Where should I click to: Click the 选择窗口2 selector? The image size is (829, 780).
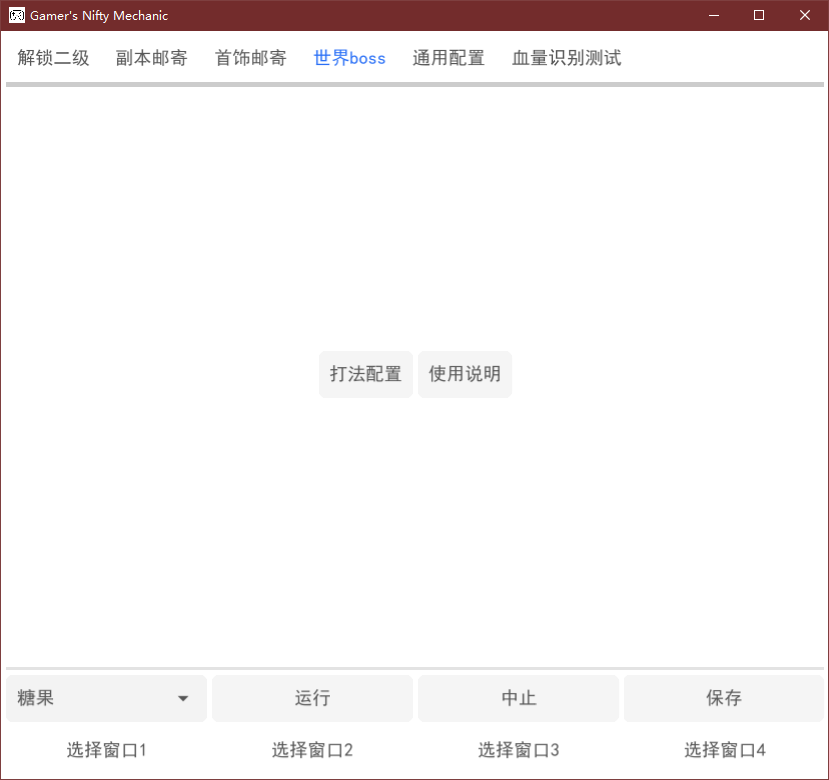pyautogui.click(x=312, y=750)
